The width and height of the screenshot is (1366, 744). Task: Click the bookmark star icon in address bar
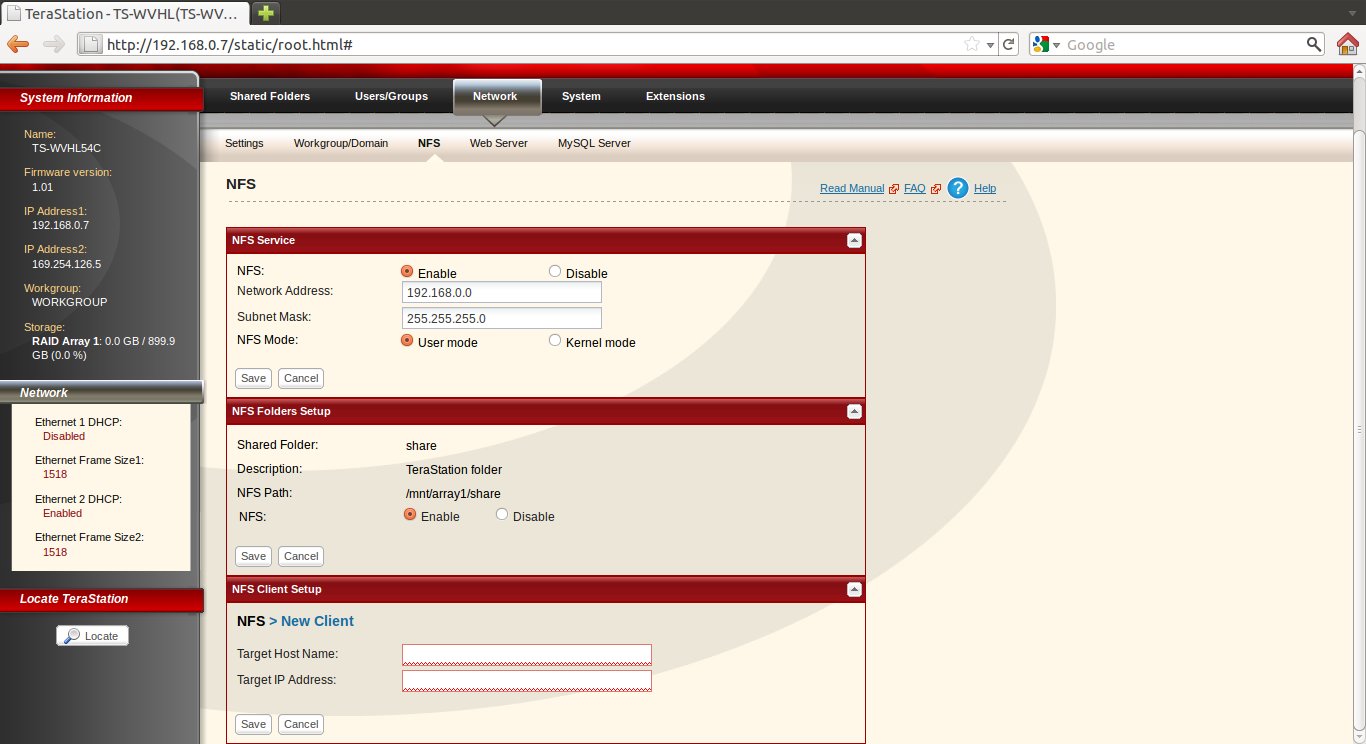point(971,44)
